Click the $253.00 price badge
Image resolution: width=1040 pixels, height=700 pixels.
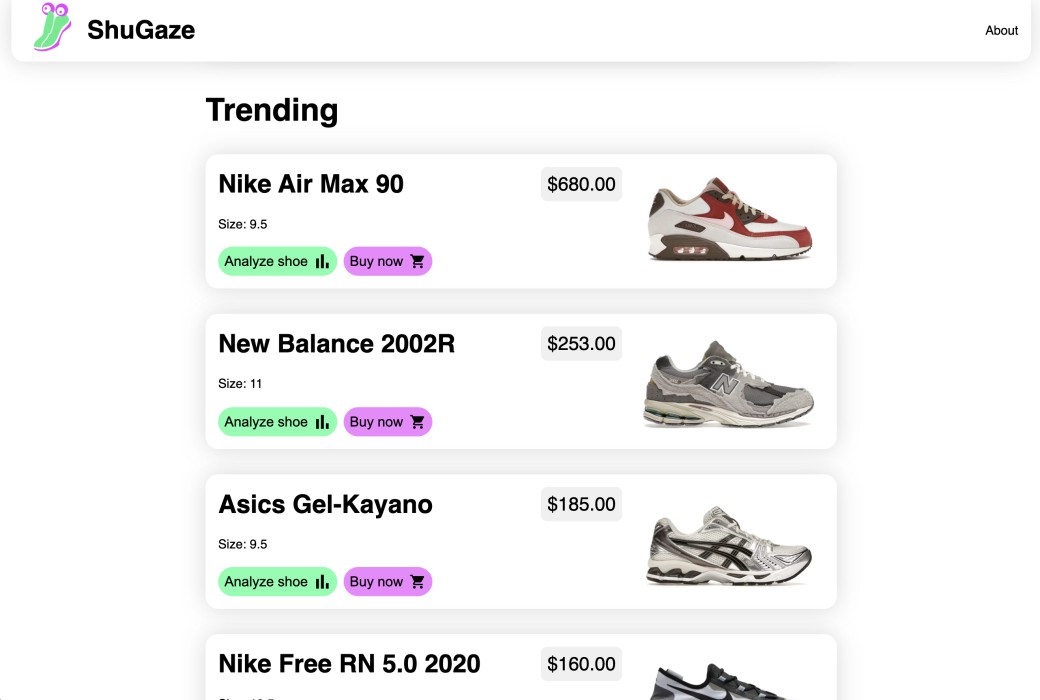[x=581, y=344]
